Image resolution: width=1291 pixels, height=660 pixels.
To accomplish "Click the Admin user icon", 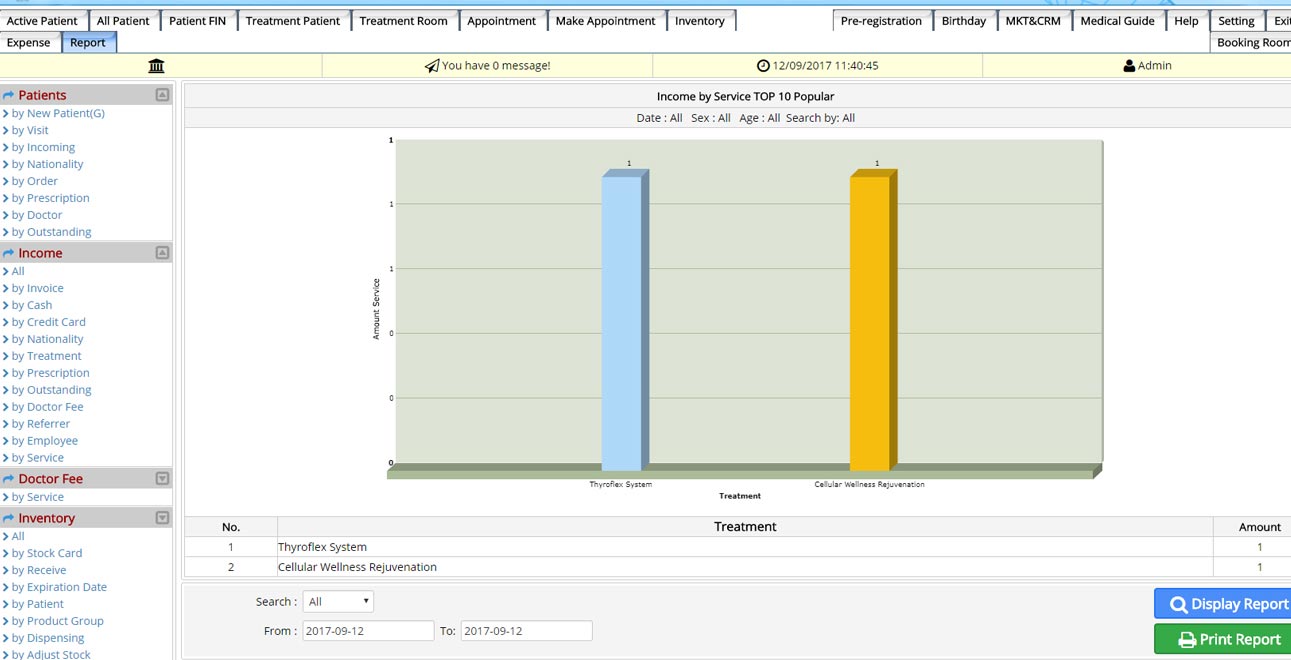I will pos(1129,66).
